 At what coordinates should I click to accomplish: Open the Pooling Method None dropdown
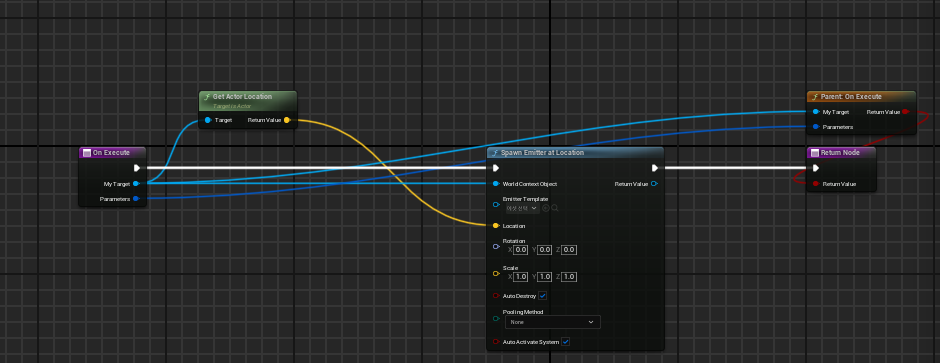pos(552,322)
